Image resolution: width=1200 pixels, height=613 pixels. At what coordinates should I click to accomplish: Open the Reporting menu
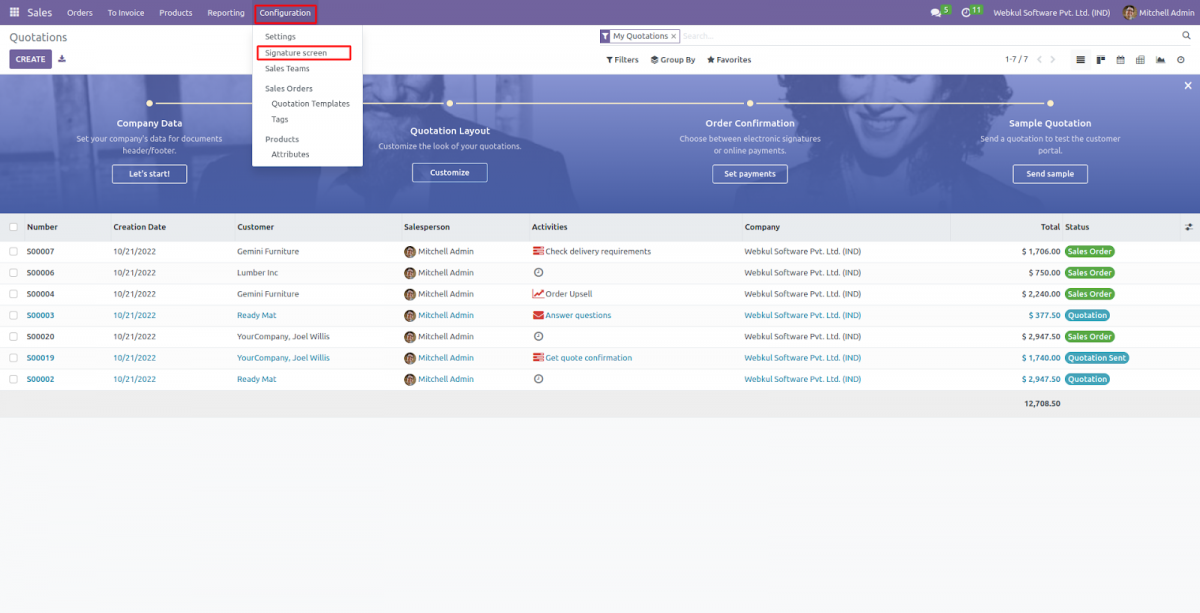tap(226, 13)
